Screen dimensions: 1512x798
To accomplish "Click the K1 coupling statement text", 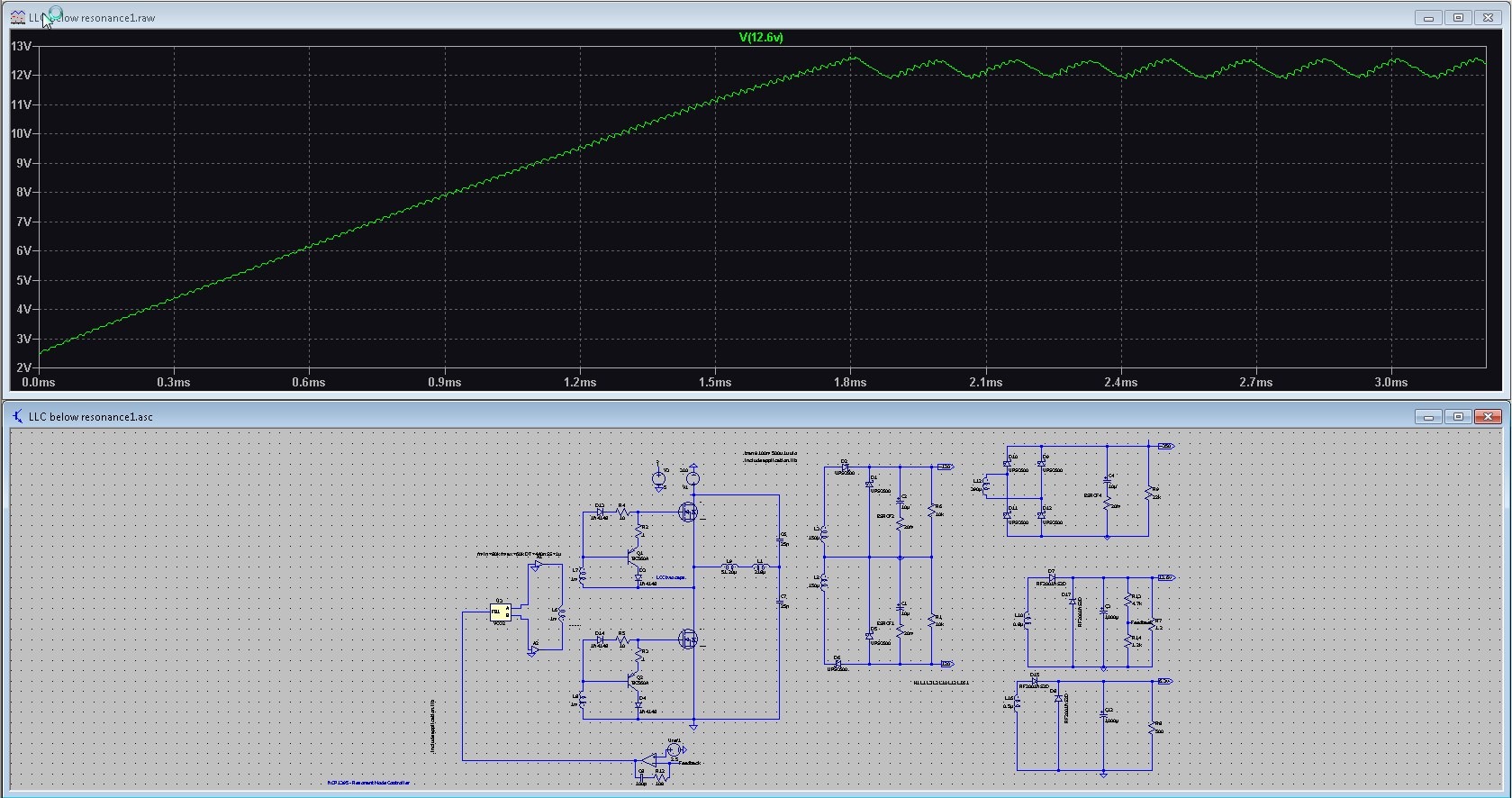I will (x=941, y=683).
